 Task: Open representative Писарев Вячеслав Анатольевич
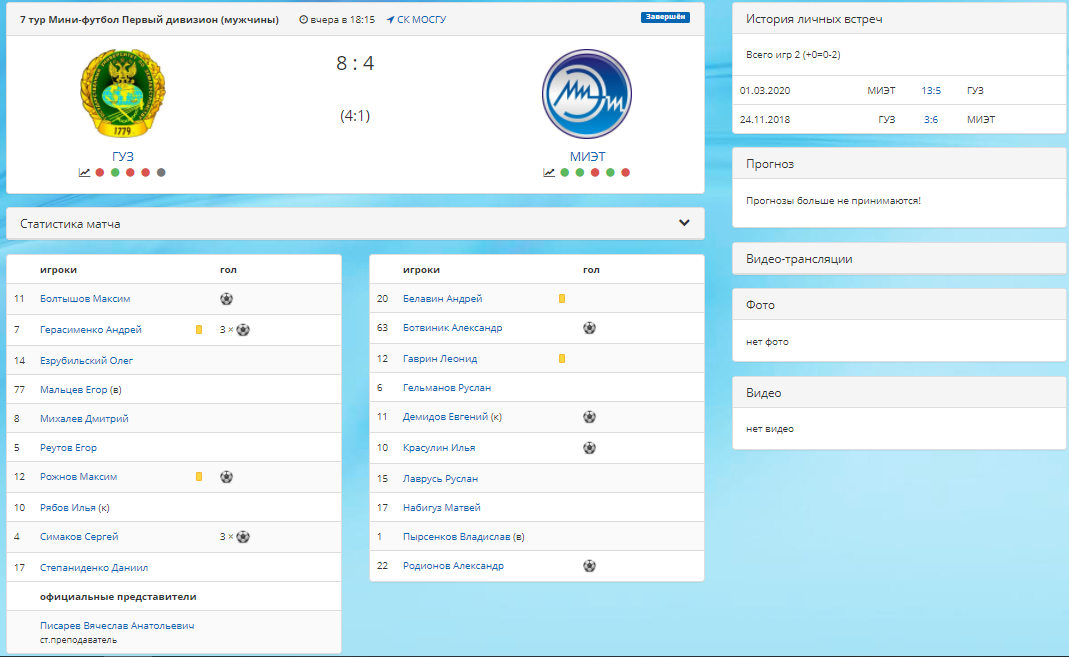point(117,626)
